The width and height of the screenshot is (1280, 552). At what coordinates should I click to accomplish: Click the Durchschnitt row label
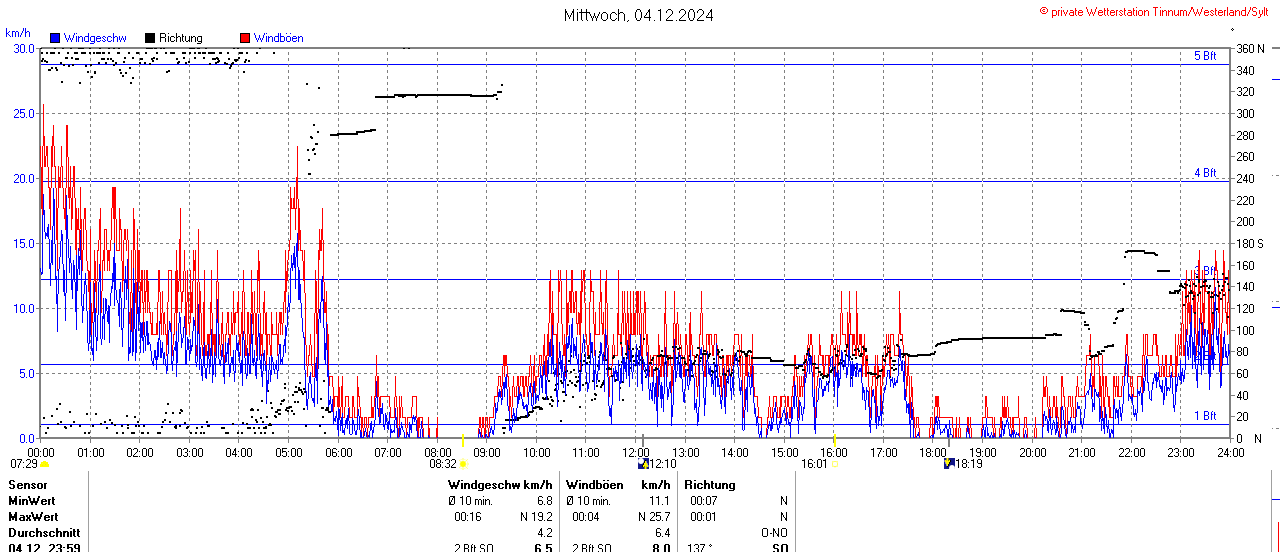pos(43,533)
